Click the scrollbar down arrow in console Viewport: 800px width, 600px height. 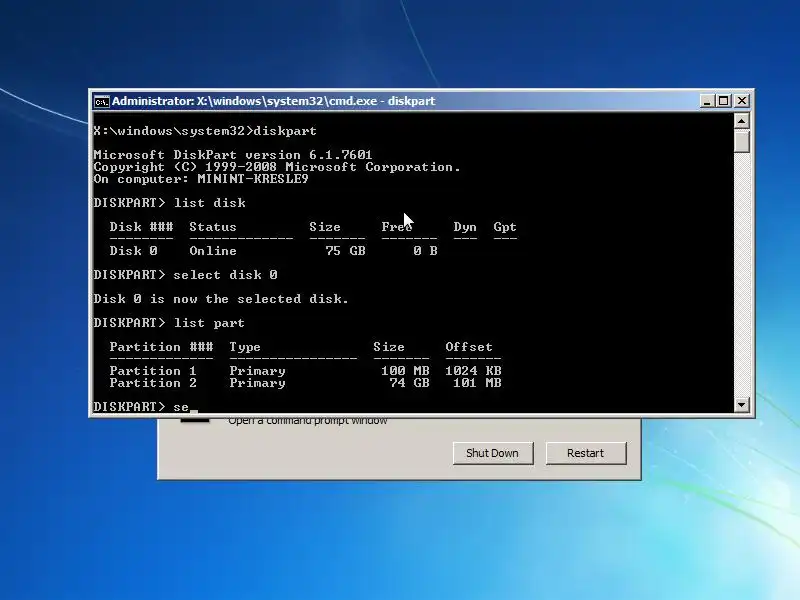coord(741,405)
